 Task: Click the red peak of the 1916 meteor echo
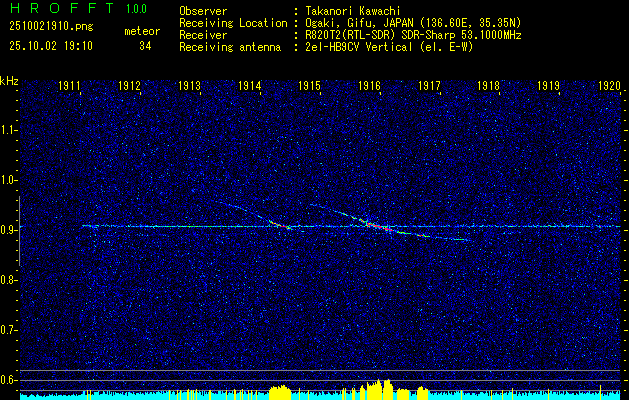379,226
